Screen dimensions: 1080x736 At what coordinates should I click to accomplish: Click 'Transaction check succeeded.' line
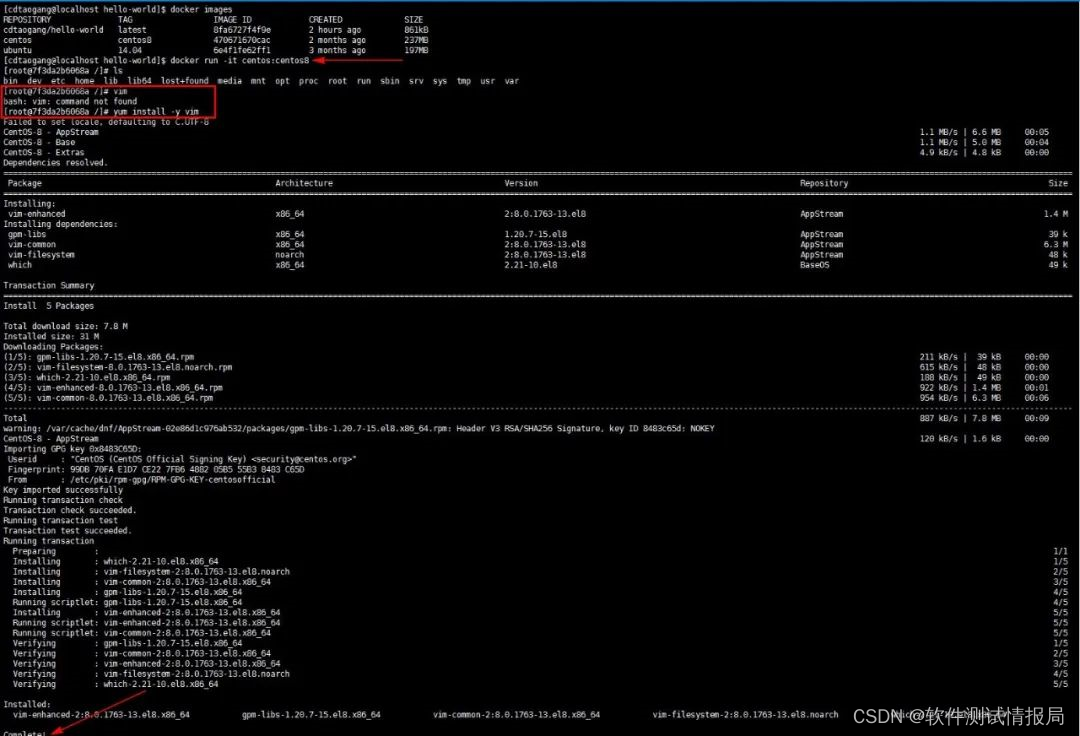[x=70, y=511]
